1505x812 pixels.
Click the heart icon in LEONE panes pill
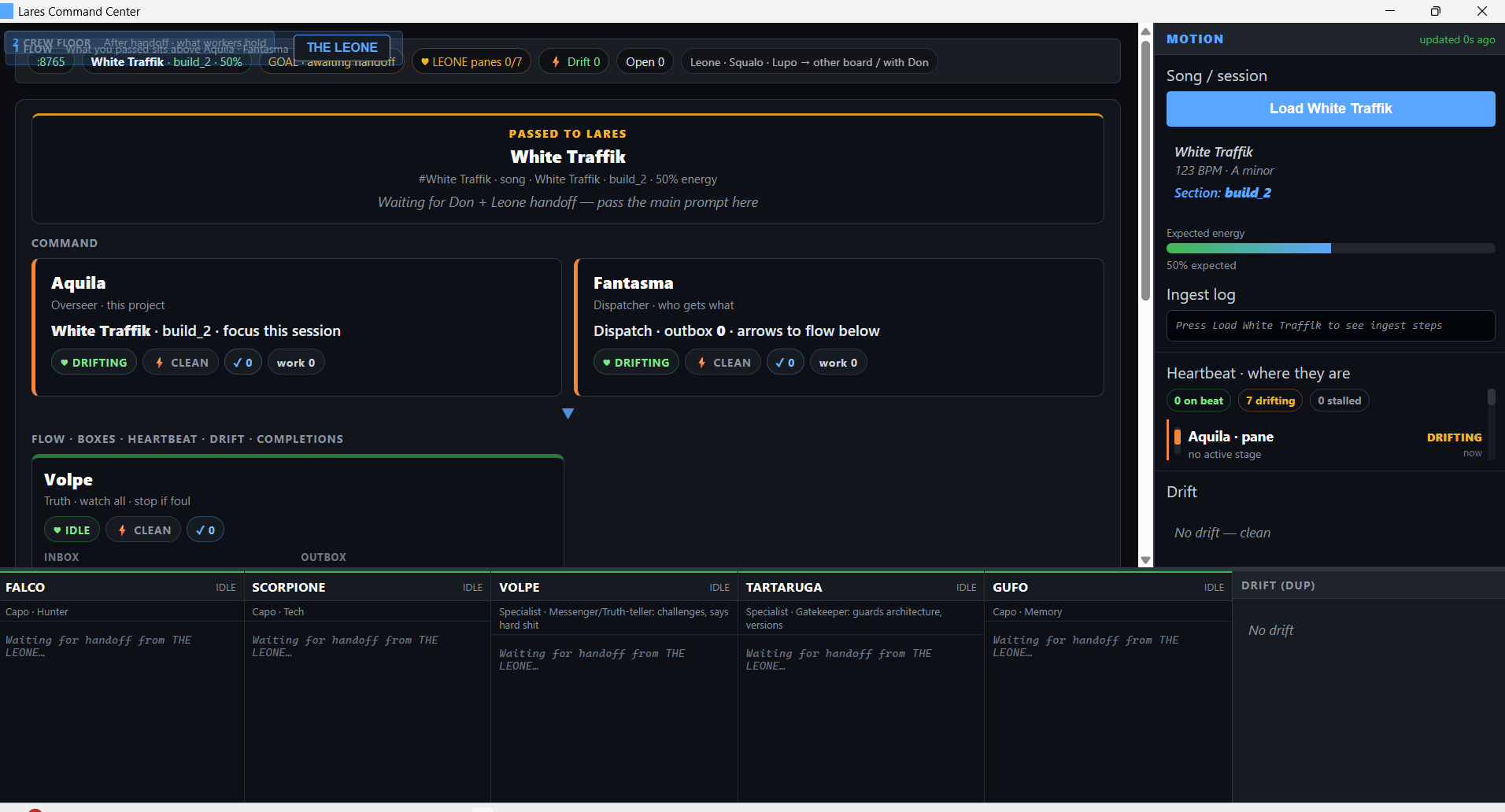pos(425,62)
